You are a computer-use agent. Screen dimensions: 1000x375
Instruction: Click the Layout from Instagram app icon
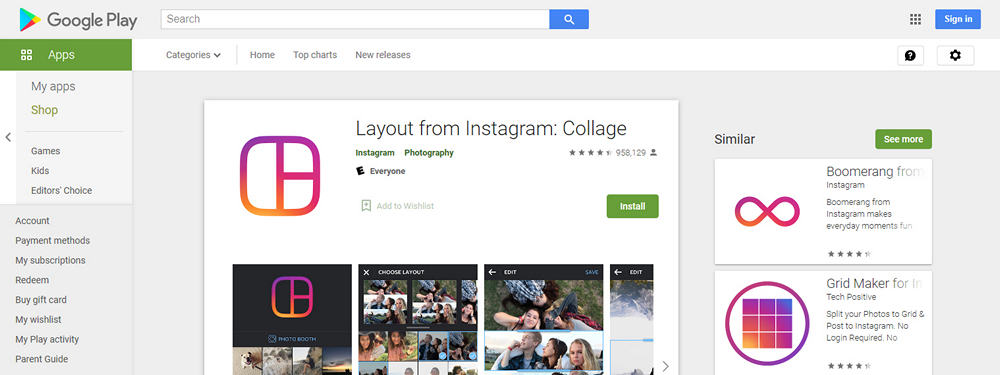click(280, 175)
